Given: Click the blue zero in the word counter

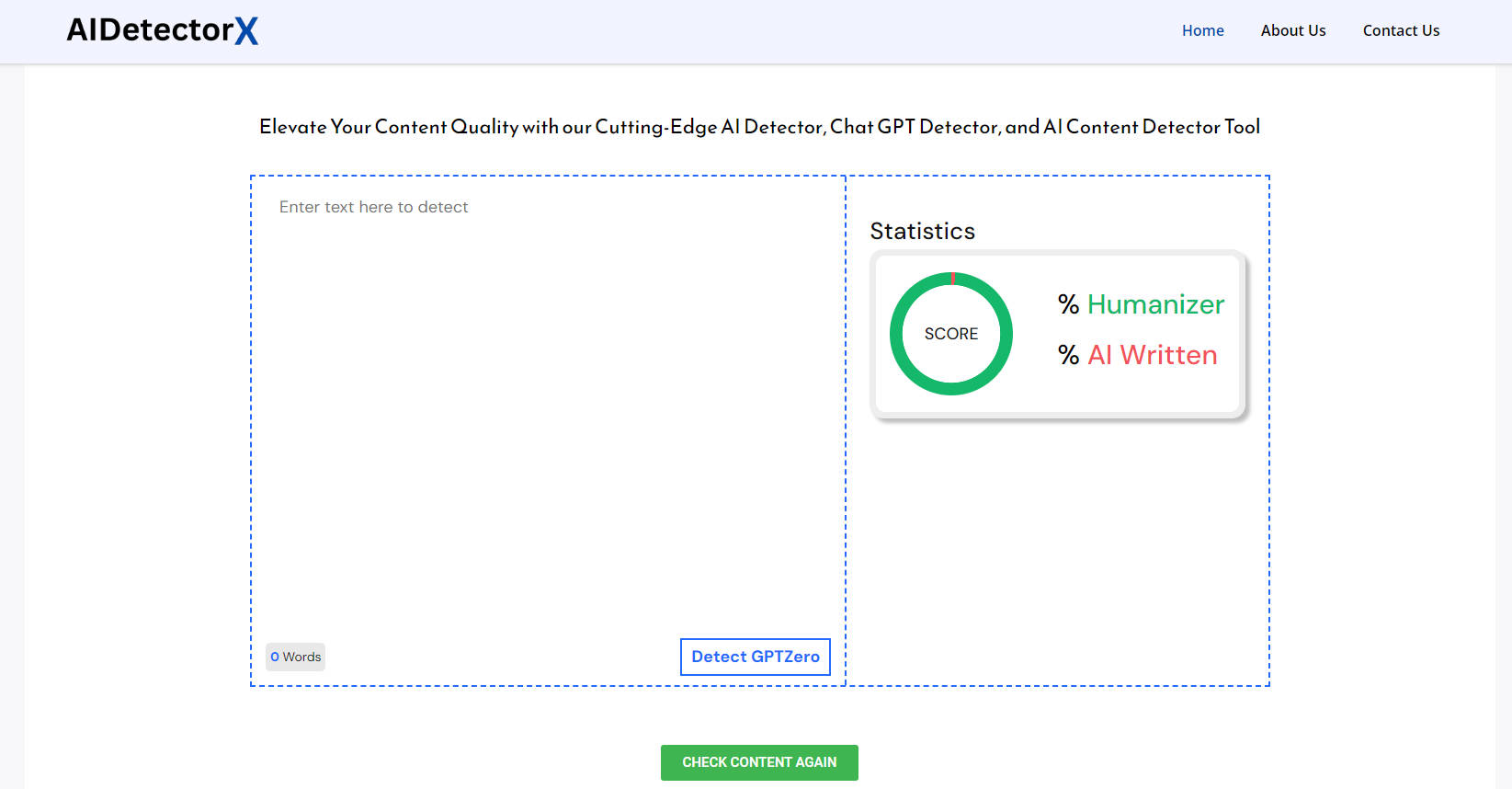Looking at the screenshot, I should (x=275, y=657).
